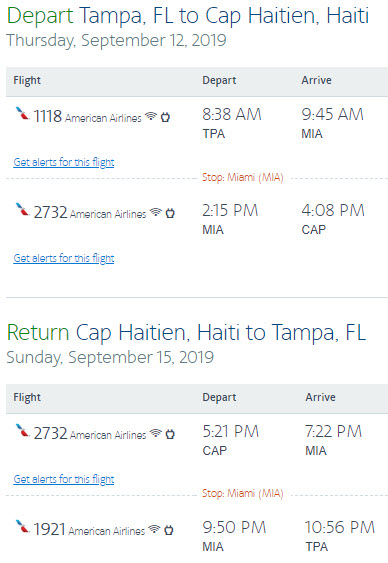This screenshot has height=563, width=388.
Task: Click American Airlines logo beside flight 1118
Action: 22,113
